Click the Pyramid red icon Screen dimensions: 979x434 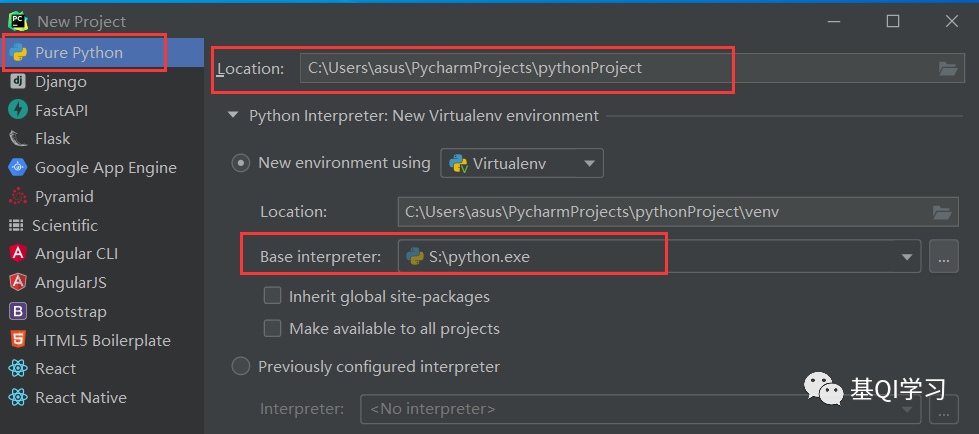point(18,197)
